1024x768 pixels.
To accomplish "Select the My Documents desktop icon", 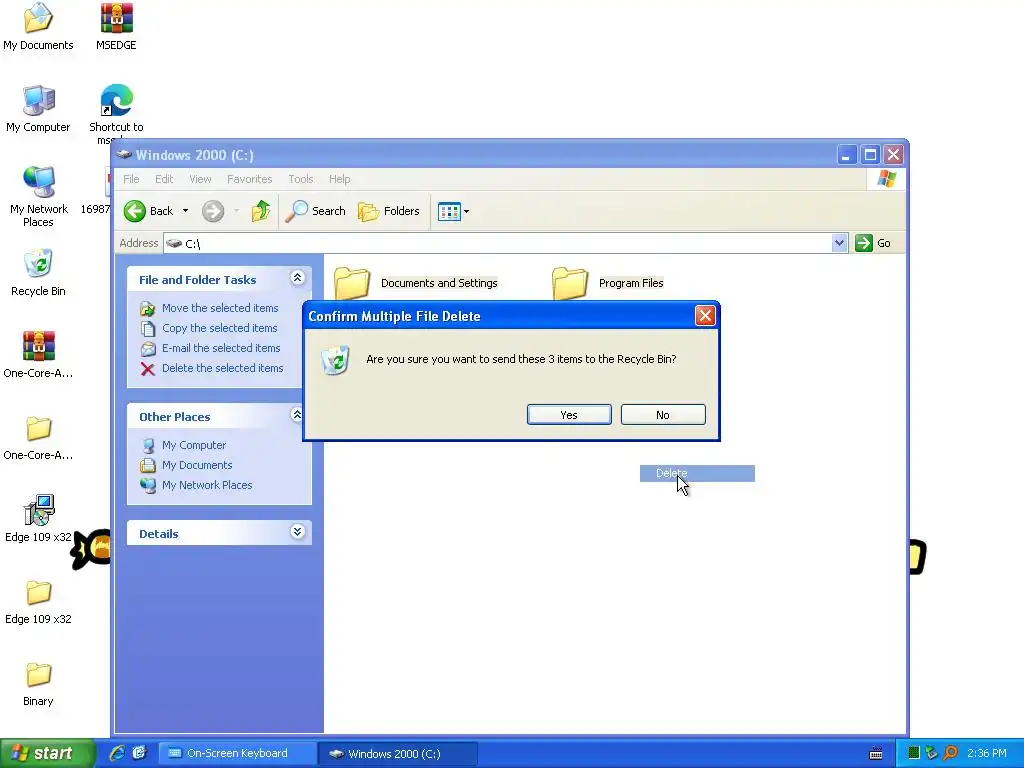I will [x=38, y=18].
